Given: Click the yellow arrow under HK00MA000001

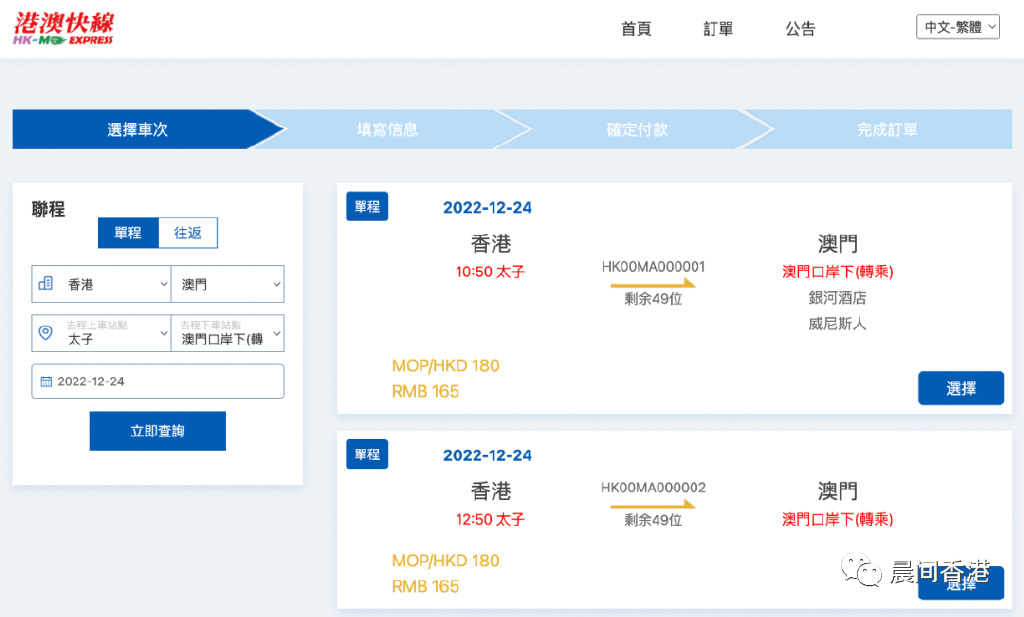Looking at the screenshot, I should (x=652, y=284).
